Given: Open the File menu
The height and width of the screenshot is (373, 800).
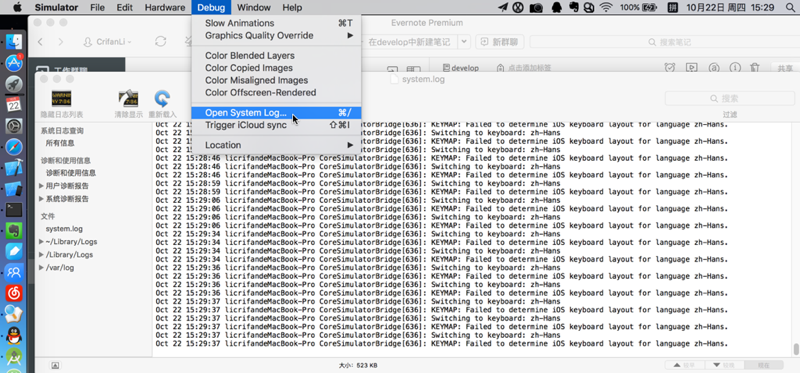Looking at the screenshot, I should point(97,8).
